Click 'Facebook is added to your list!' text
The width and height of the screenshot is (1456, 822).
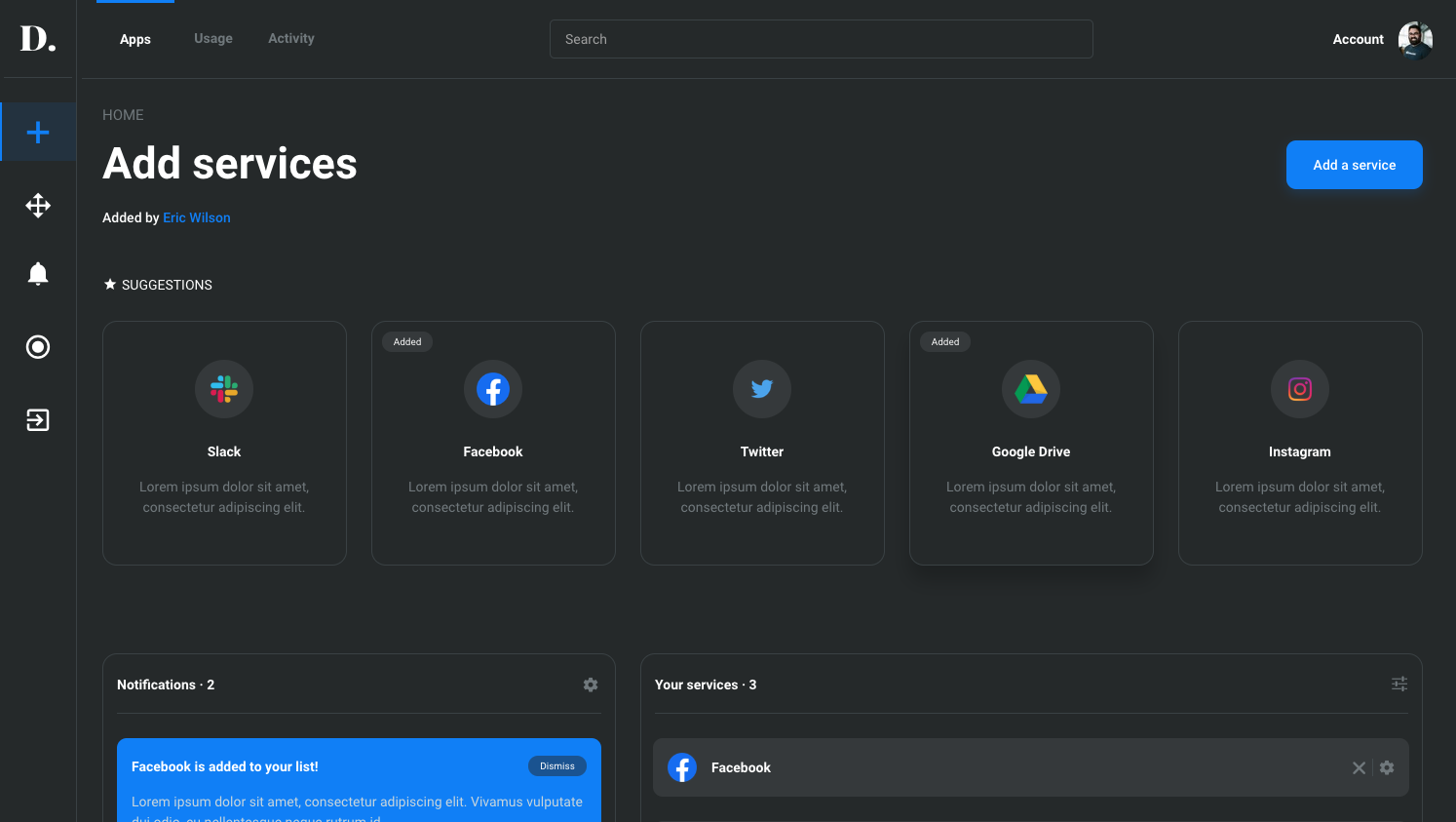tap(225, 767)
